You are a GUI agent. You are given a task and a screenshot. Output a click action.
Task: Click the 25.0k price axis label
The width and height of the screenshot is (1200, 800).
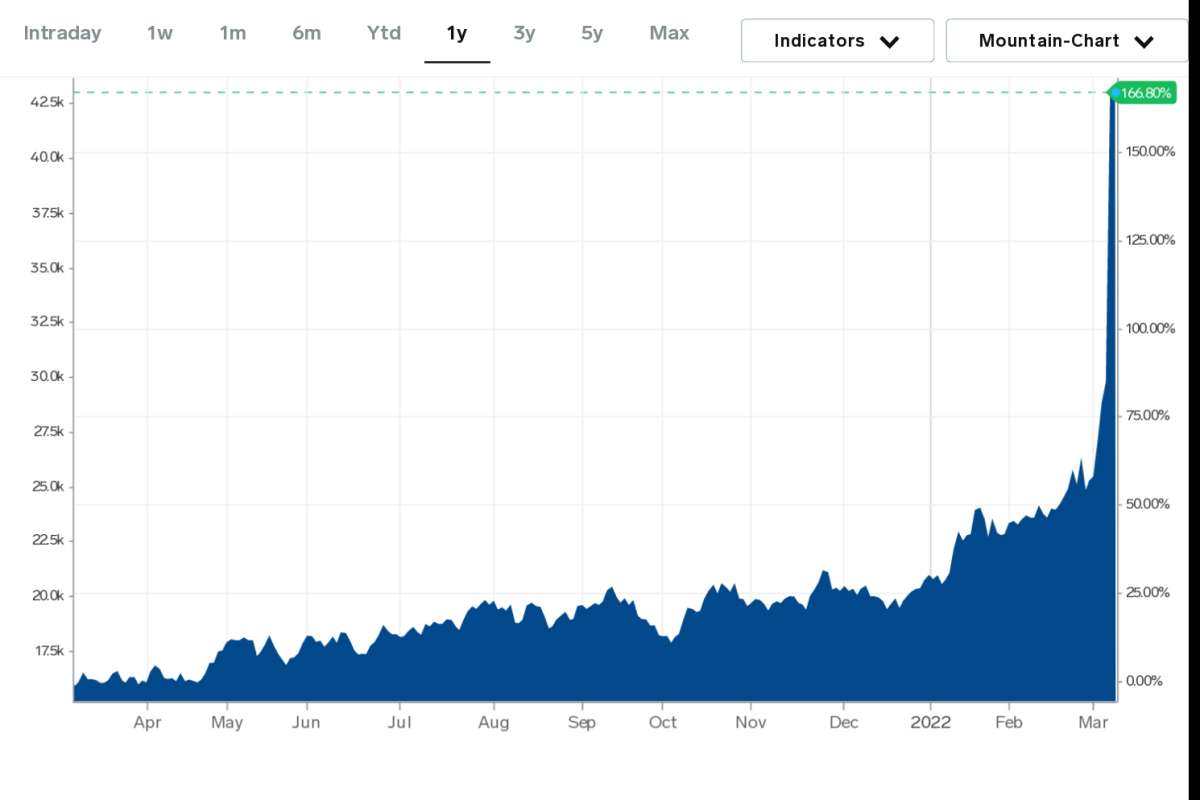[x=47, y=487]
